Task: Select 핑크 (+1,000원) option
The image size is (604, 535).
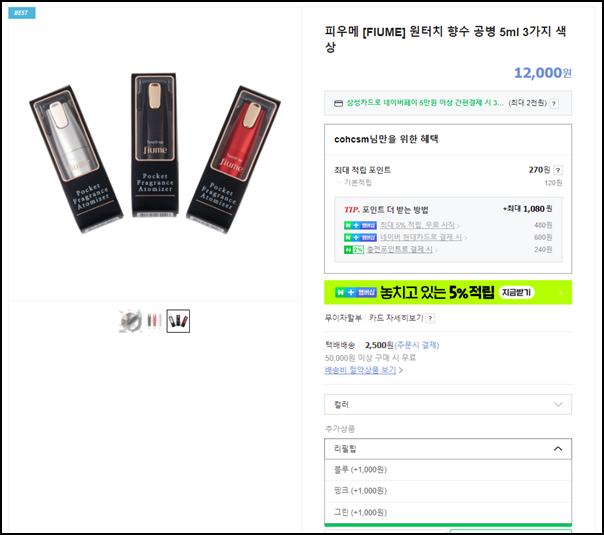Action: [x=448, y=491]
